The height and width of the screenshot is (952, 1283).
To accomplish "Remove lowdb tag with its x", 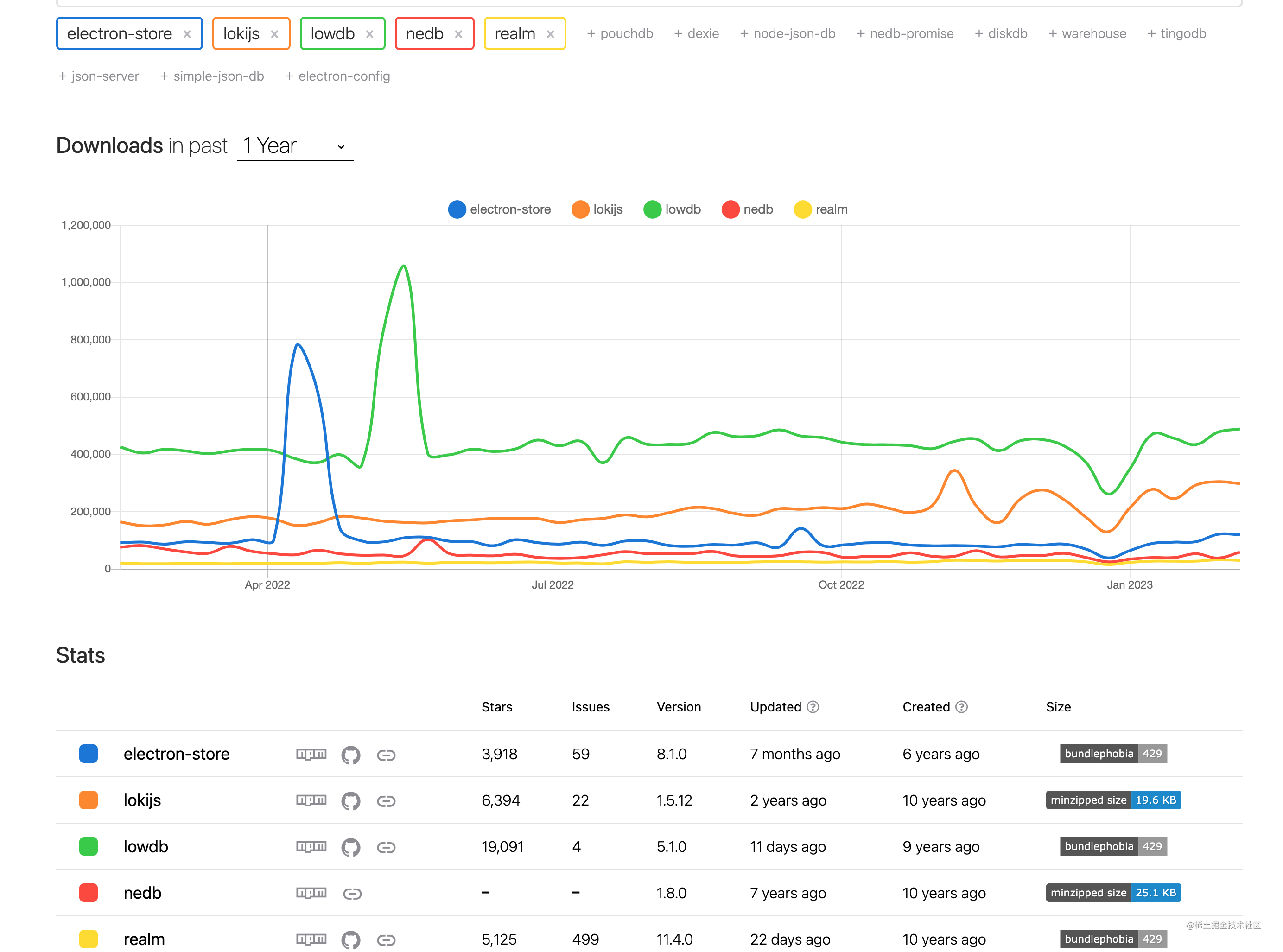I will 369,34.
